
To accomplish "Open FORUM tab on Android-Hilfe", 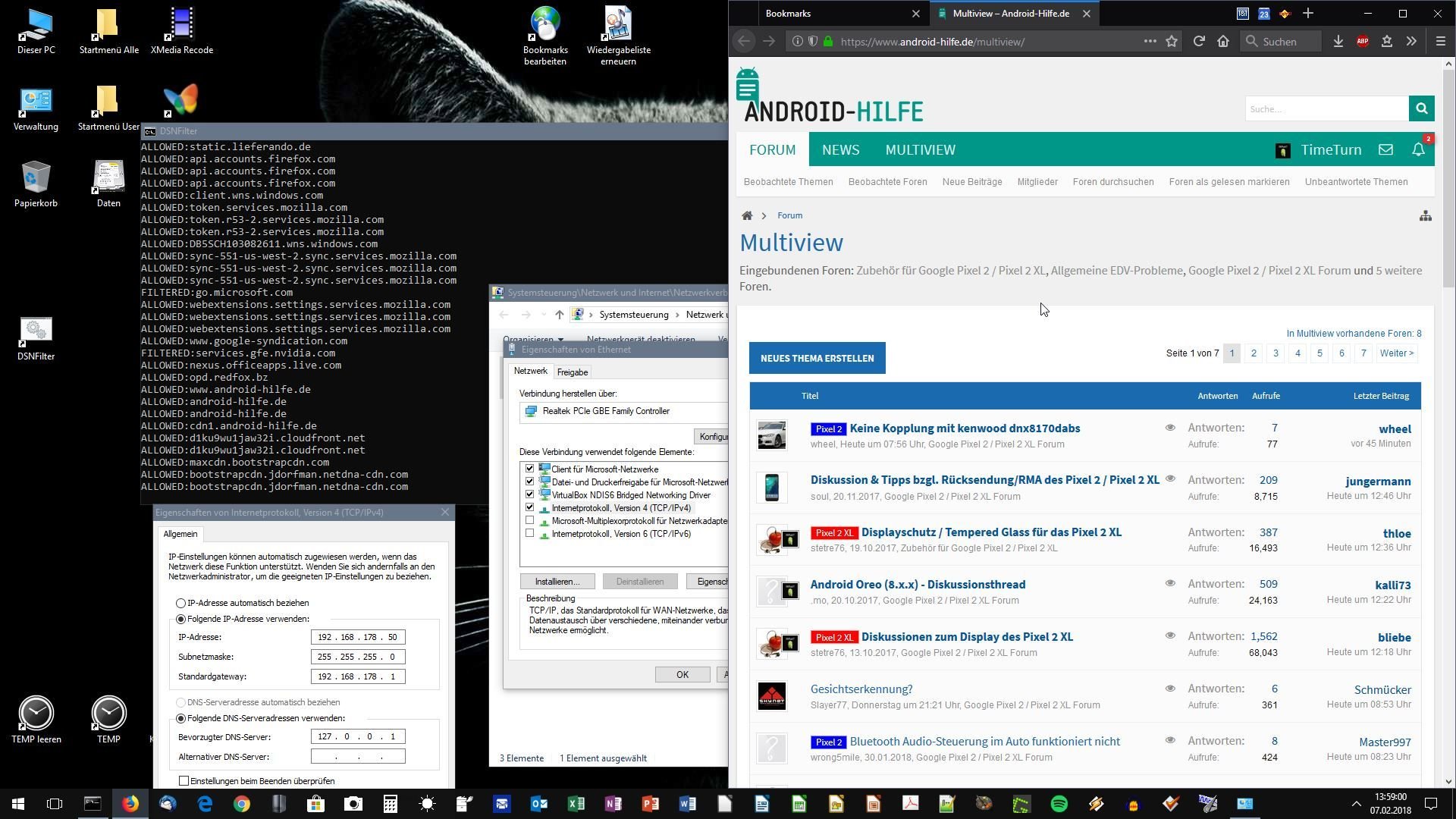I will coord(773,149).
